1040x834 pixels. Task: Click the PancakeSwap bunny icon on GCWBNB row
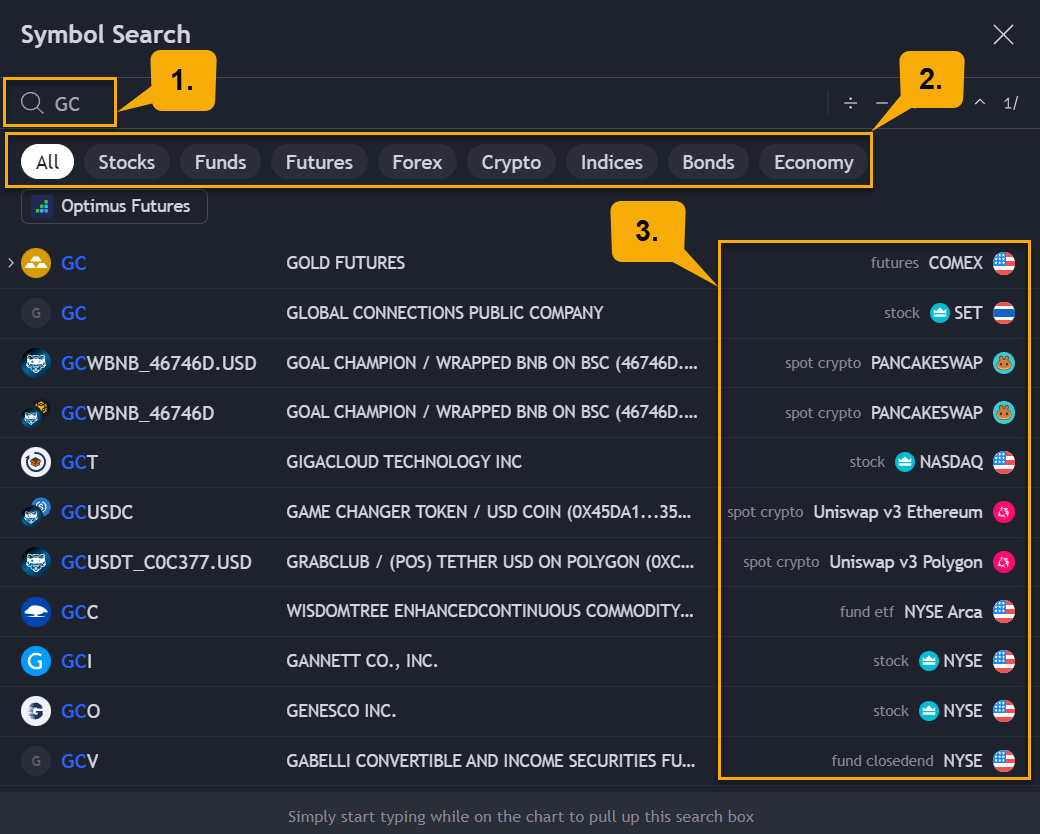[x=1003, y=362]
